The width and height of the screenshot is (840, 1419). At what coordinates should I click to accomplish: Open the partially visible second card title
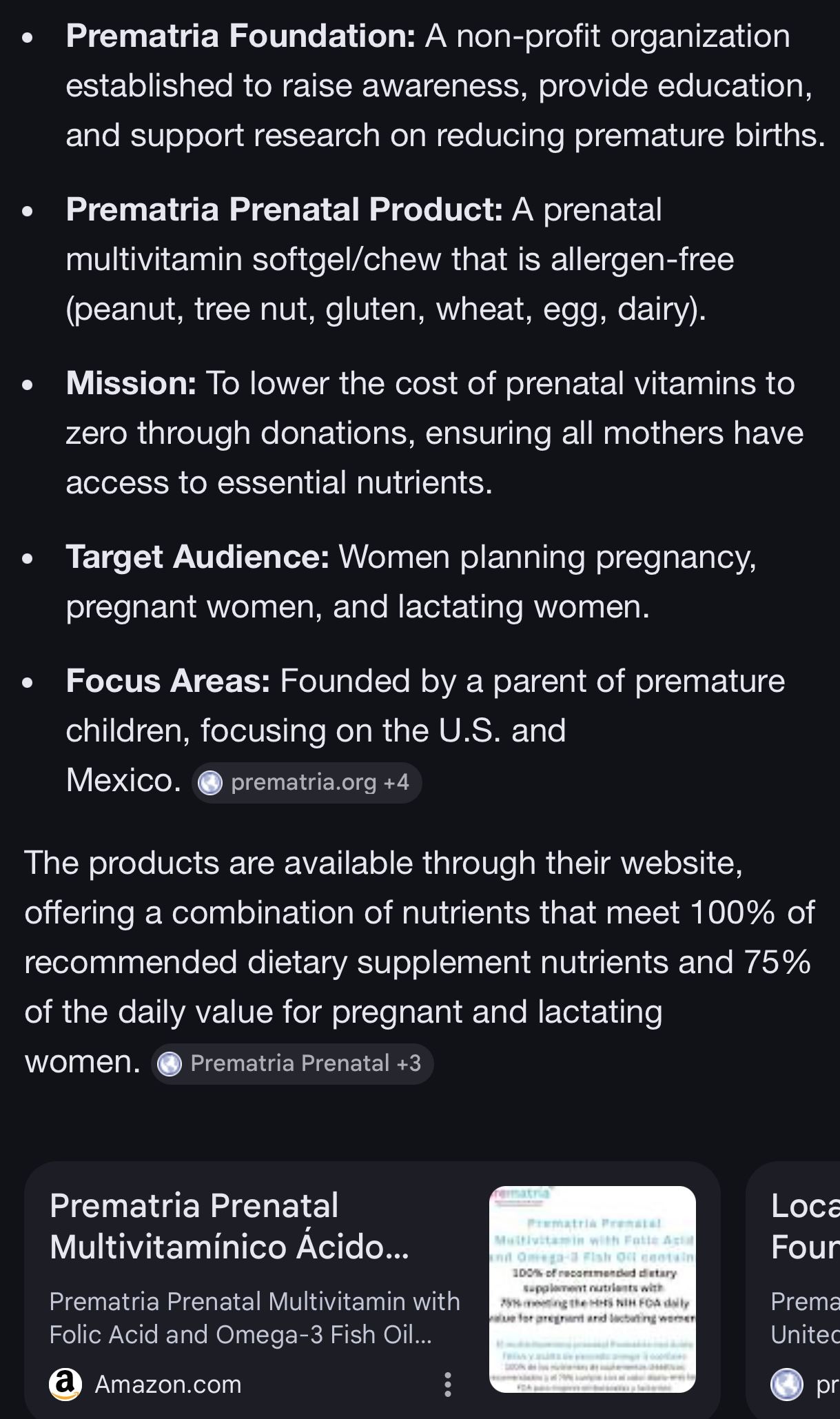tap(804, 1226)
